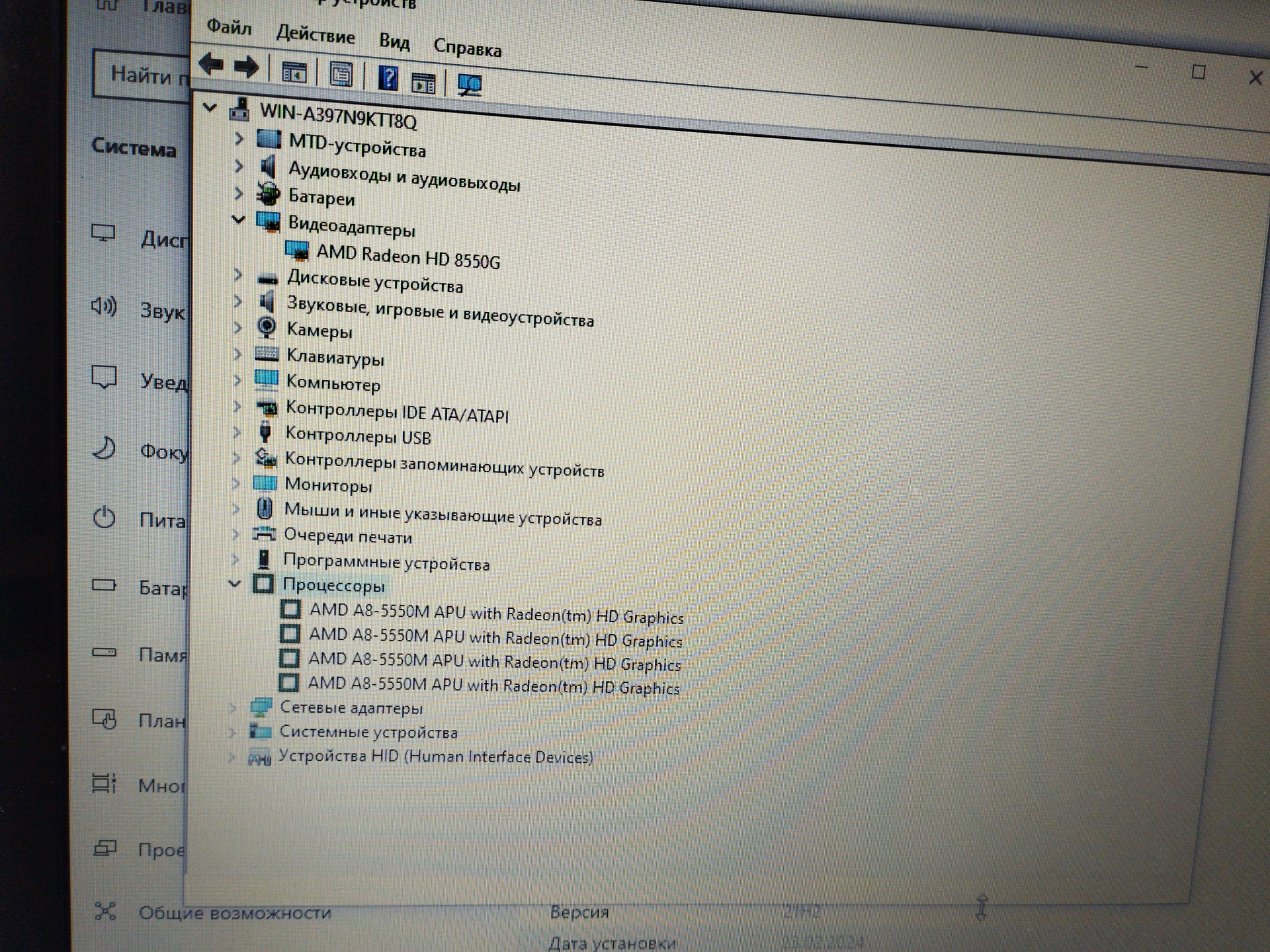Screen dimensions: 1270x952
Task: Collapse the Видеоадаптеры node
Action: (239, 219)
